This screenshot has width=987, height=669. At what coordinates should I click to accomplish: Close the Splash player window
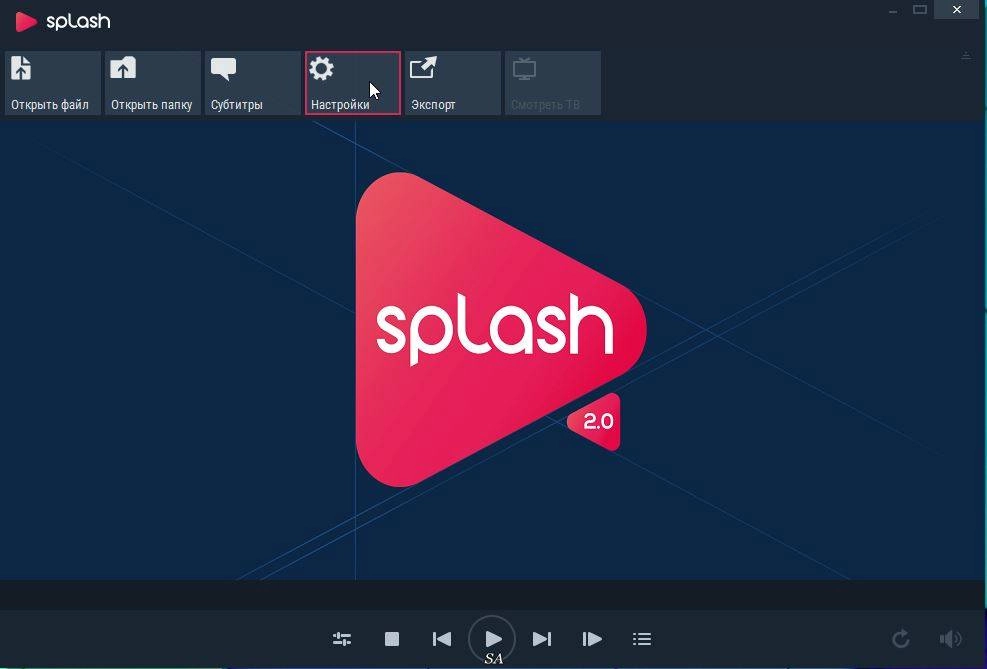[x=957, y=9]
